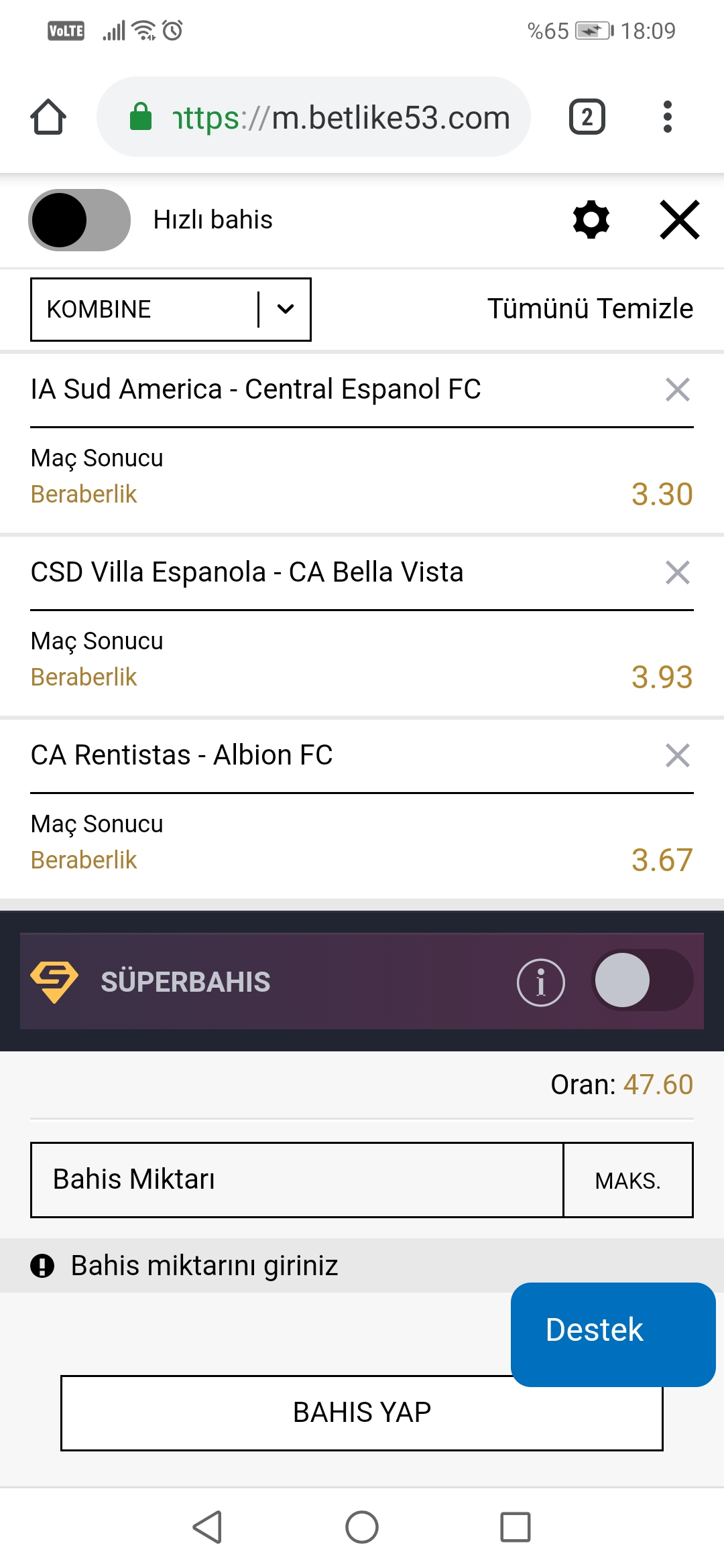
Task: Open browser three-dot menu
Action: coord(667,117)
